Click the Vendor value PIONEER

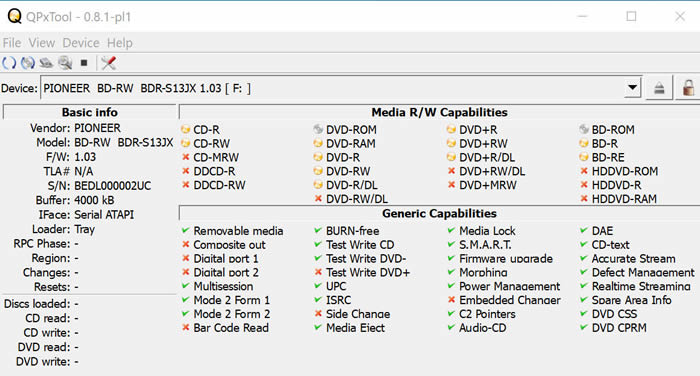tap(97, 128)
